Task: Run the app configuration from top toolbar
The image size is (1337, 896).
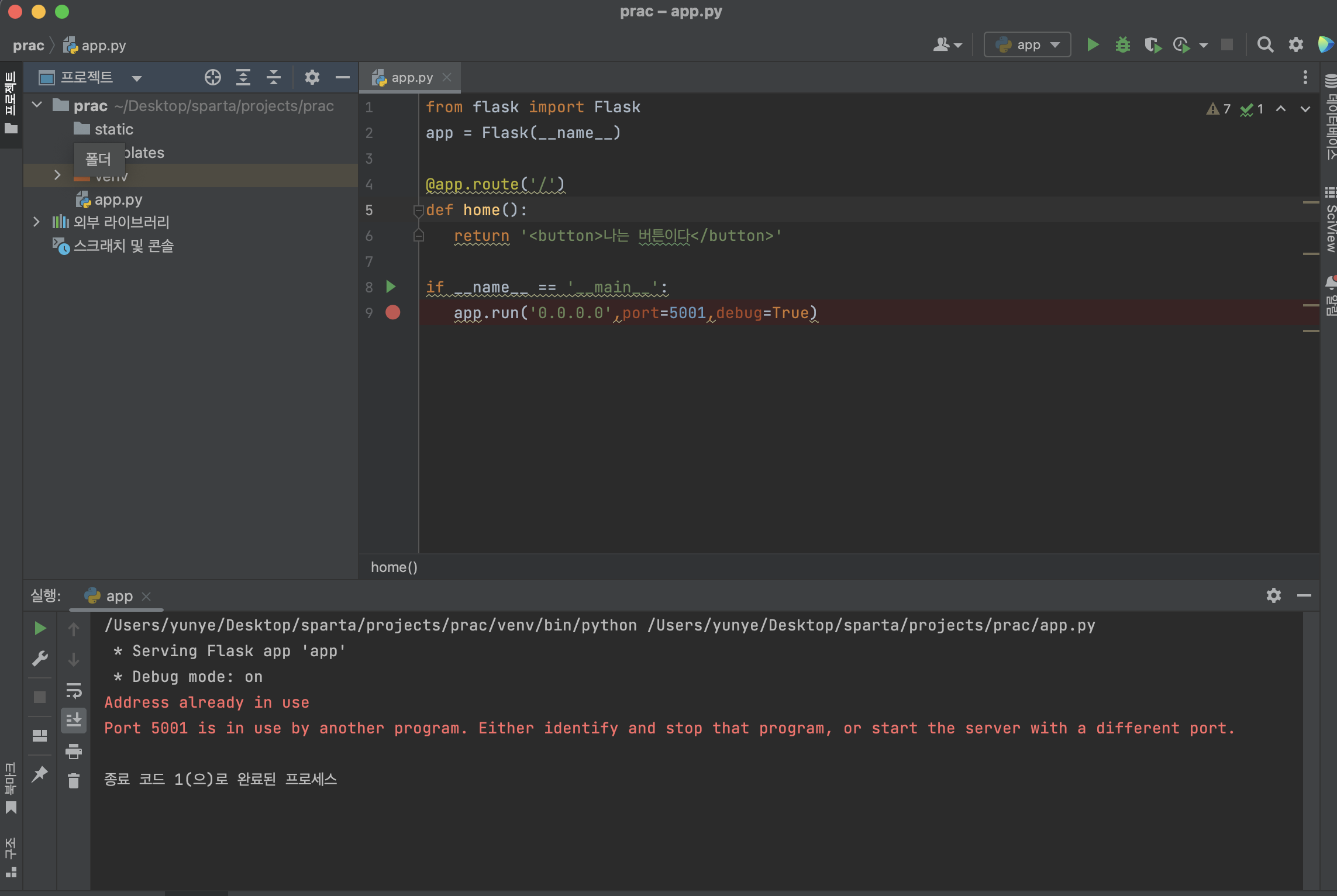Action: 1092,44
